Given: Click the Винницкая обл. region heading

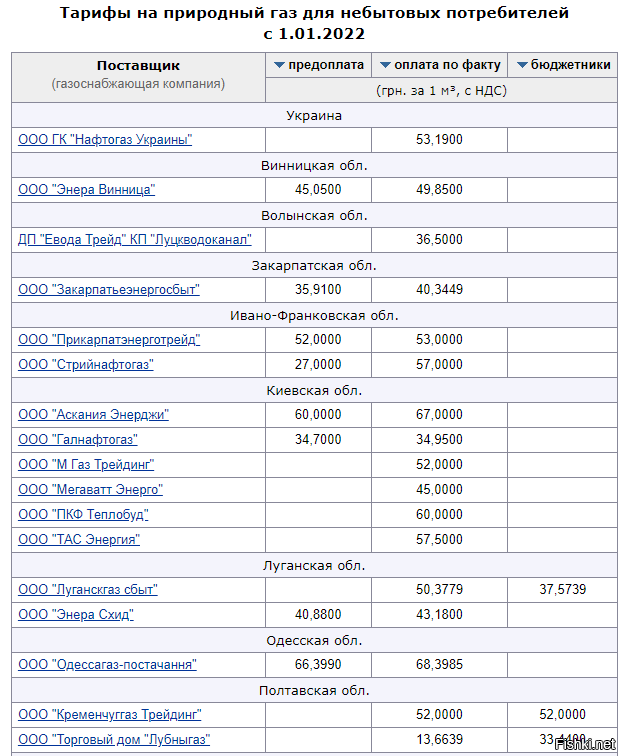Looking at the screenshot, I should (314, 166).
